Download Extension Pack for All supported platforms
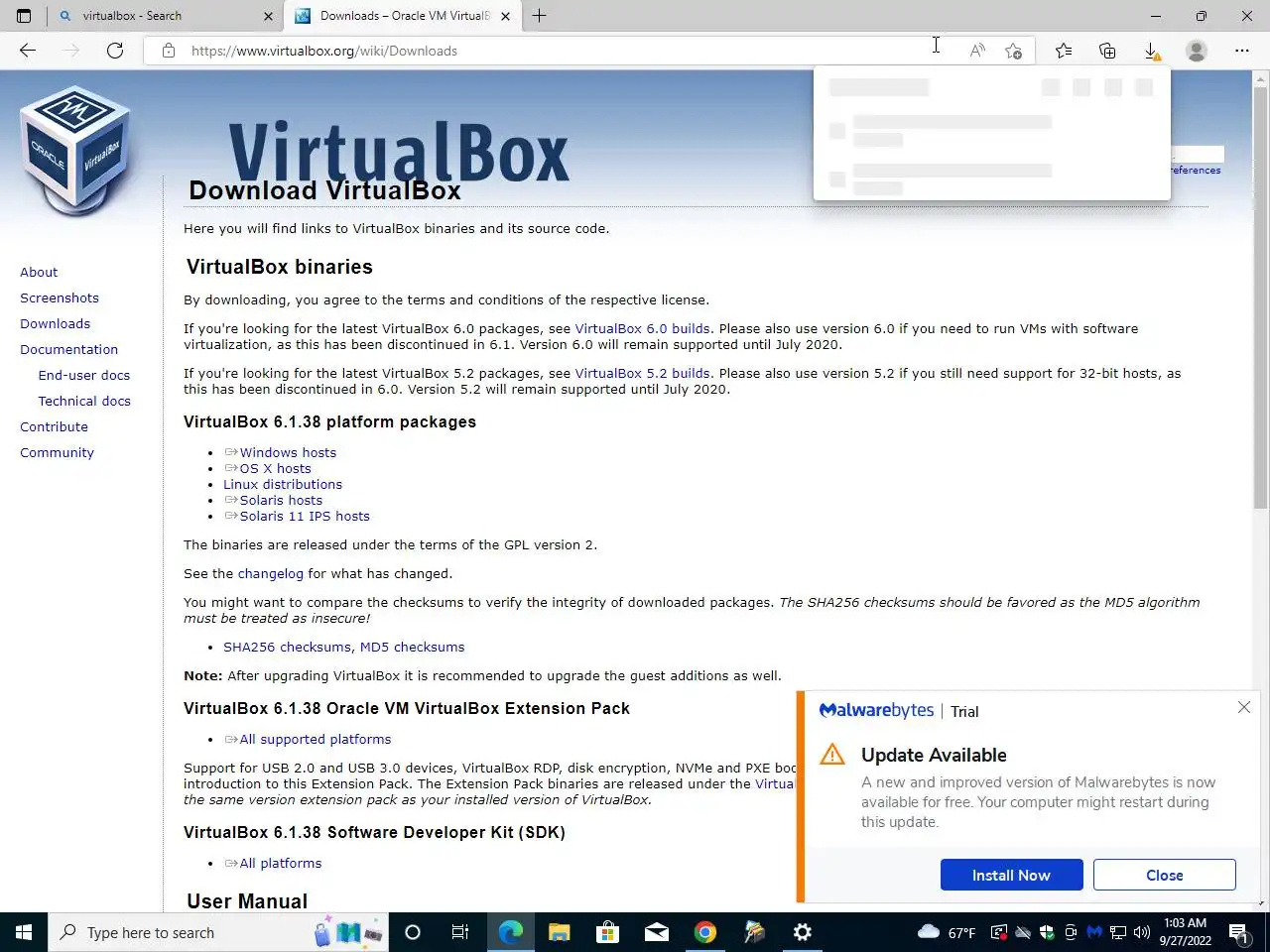The height and width of the screenshot is (952, 1270). click(316, 739)
